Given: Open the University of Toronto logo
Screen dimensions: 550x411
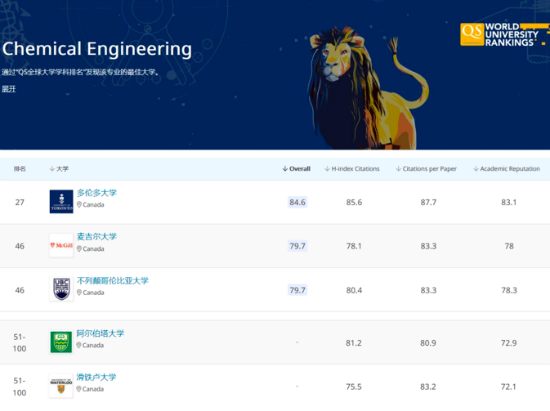Looking at the screenshot, I should click(61, 202).
